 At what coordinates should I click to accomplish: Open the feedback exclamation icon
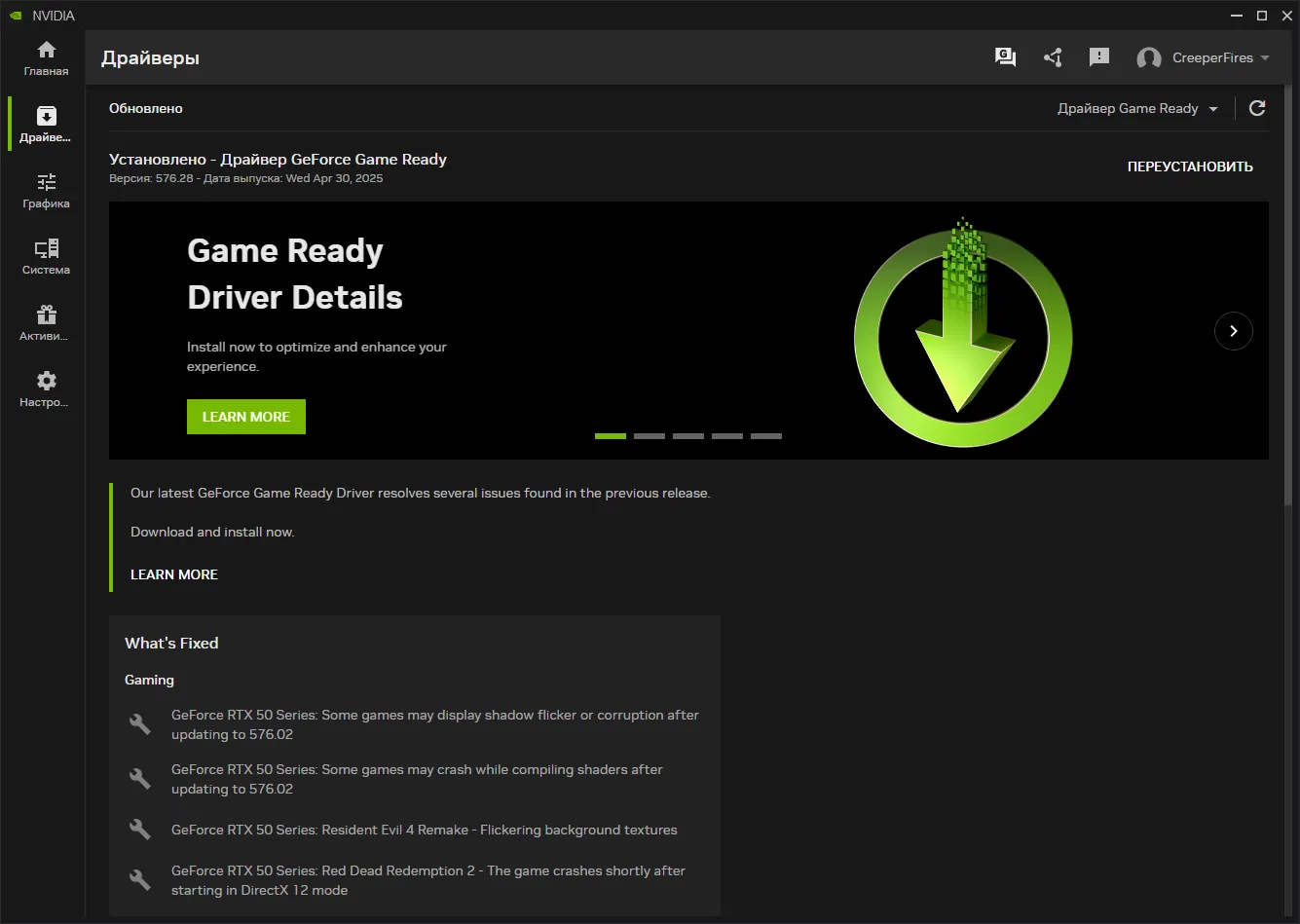coord(1099,57)
